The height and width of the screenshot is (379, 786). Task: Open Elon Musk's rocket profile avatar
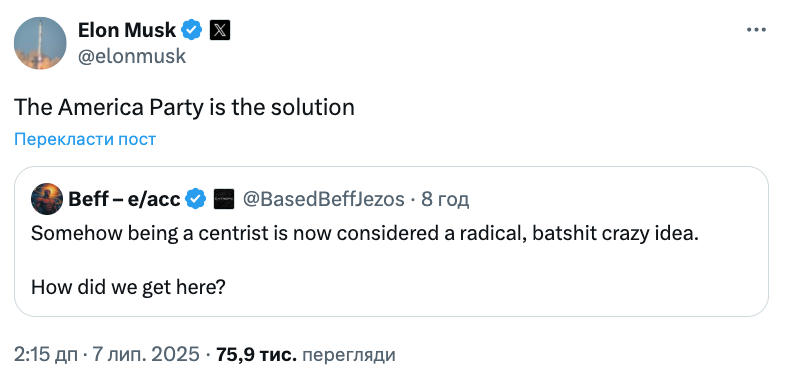point(40,43)
